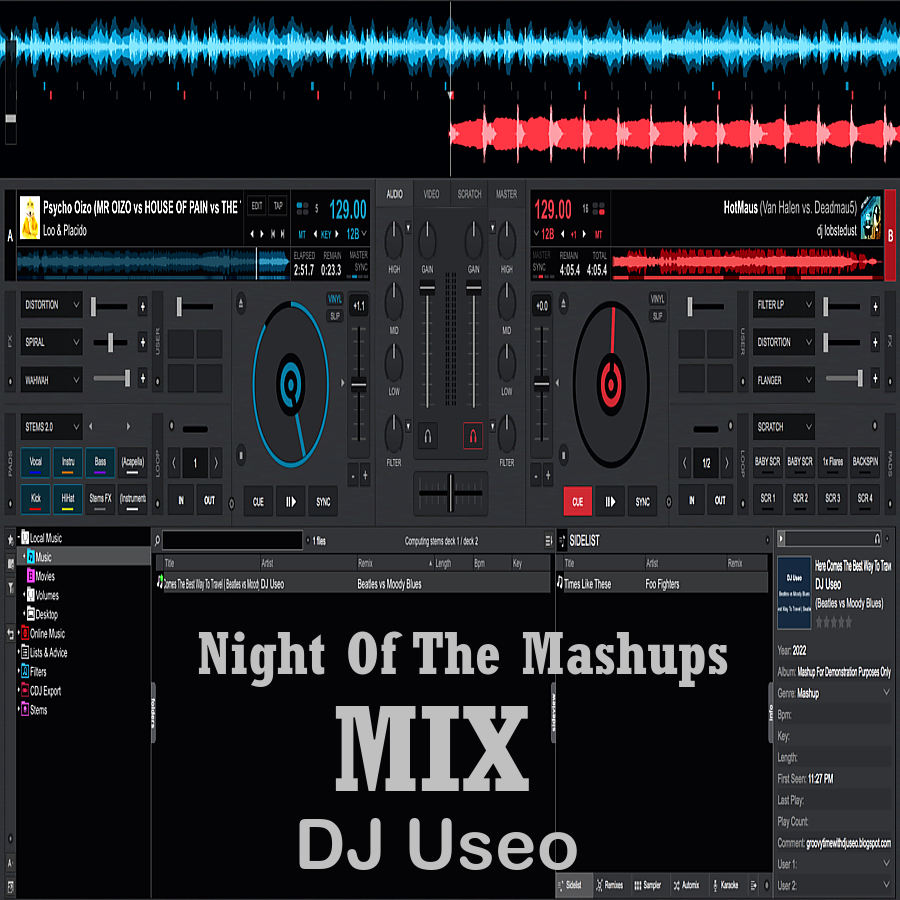Screen dimensions: 900x900
Task: Switch to the AUDIO mixer tab
Action: tap(394, 194)
